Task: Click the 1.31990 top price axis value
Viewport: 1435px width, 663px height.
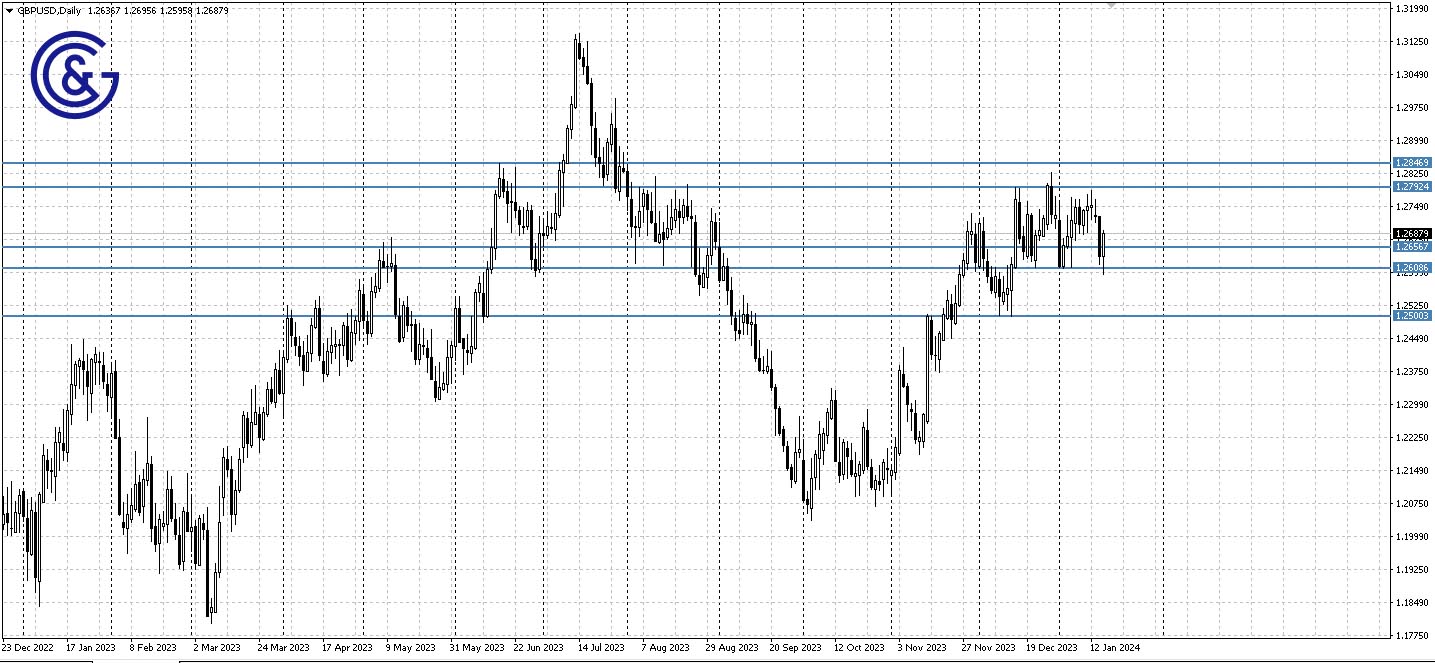Action: pos(1413,8)
